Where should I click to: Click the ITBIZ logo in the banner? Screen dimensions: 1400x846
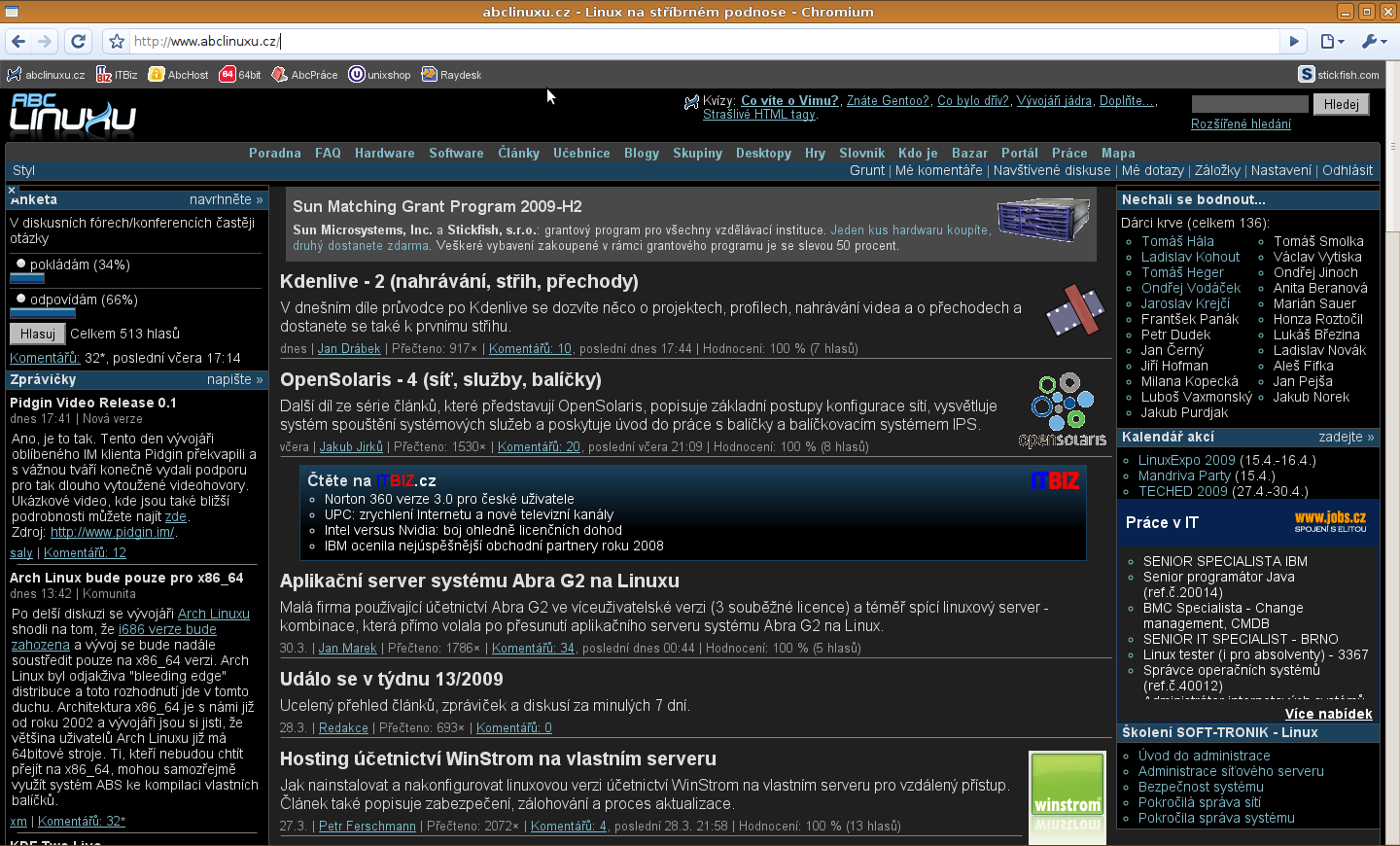tap(1055, 480)
